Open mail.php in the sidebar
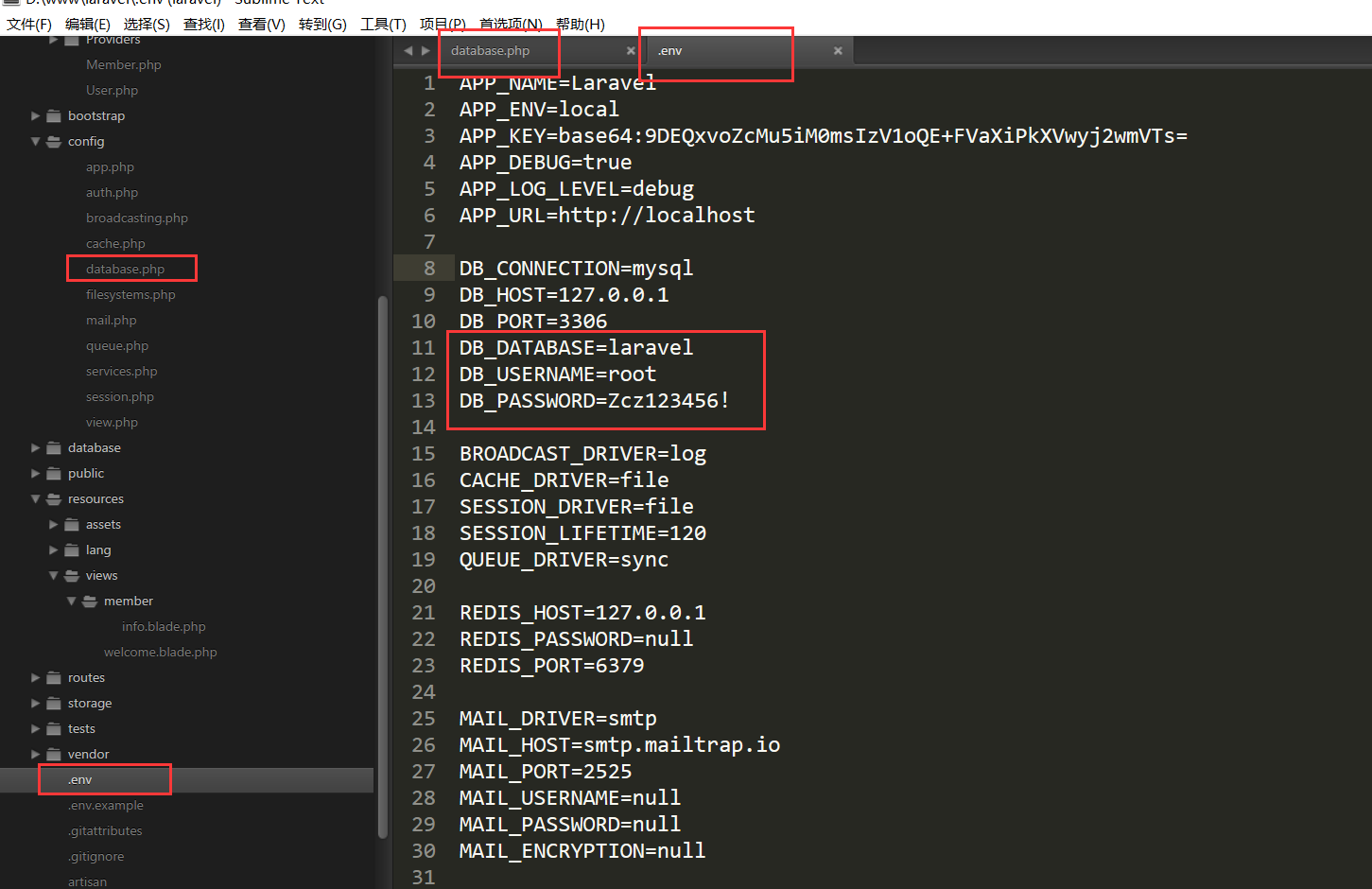This screenshot has width=1372, height=889. [111, 321]
